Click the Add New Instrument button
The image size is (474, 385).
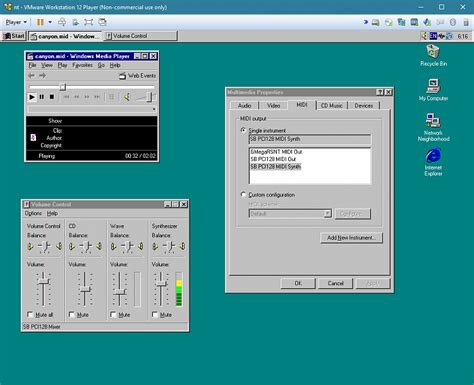(x=351, y=238)
